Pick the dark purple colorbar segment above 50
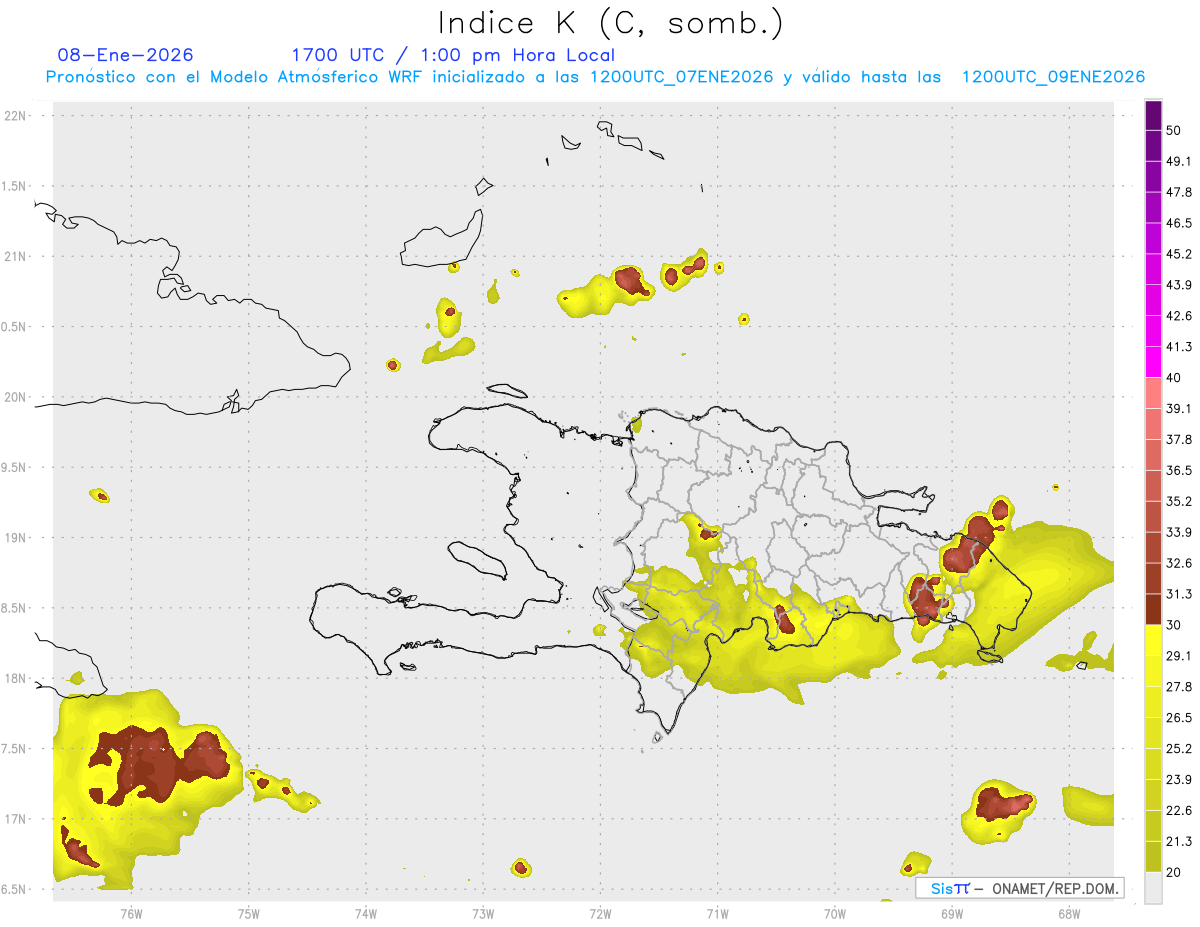The width and height of the screenshot is (1200, 927). pos(1154,116)
